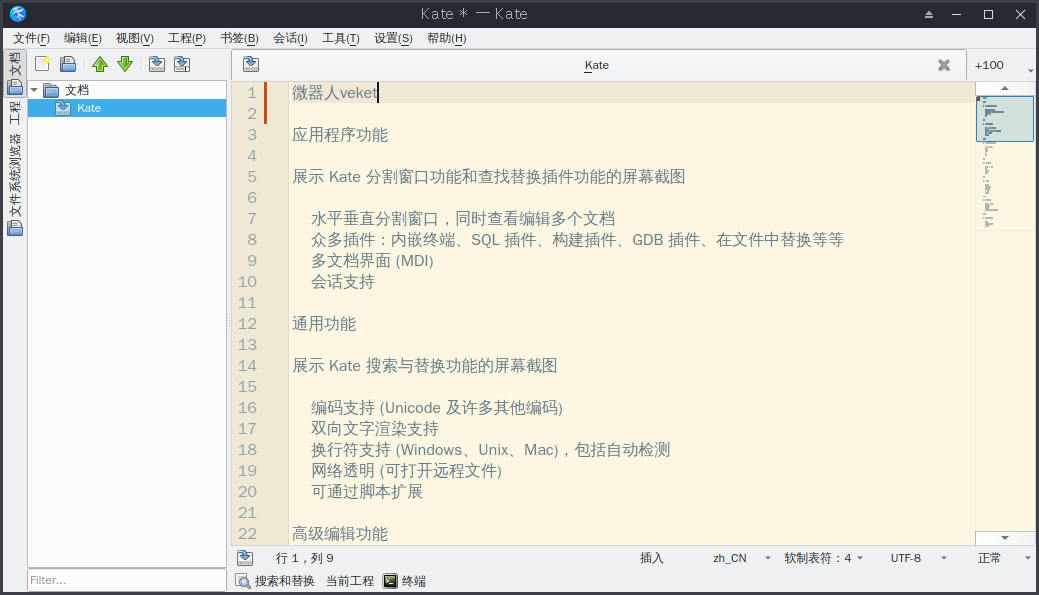Image resolution: width=1039 pixels, height=595 pixels.
Task: Toggle the 文件系统浏览器 sidebar panel tab
Action: 15,184
